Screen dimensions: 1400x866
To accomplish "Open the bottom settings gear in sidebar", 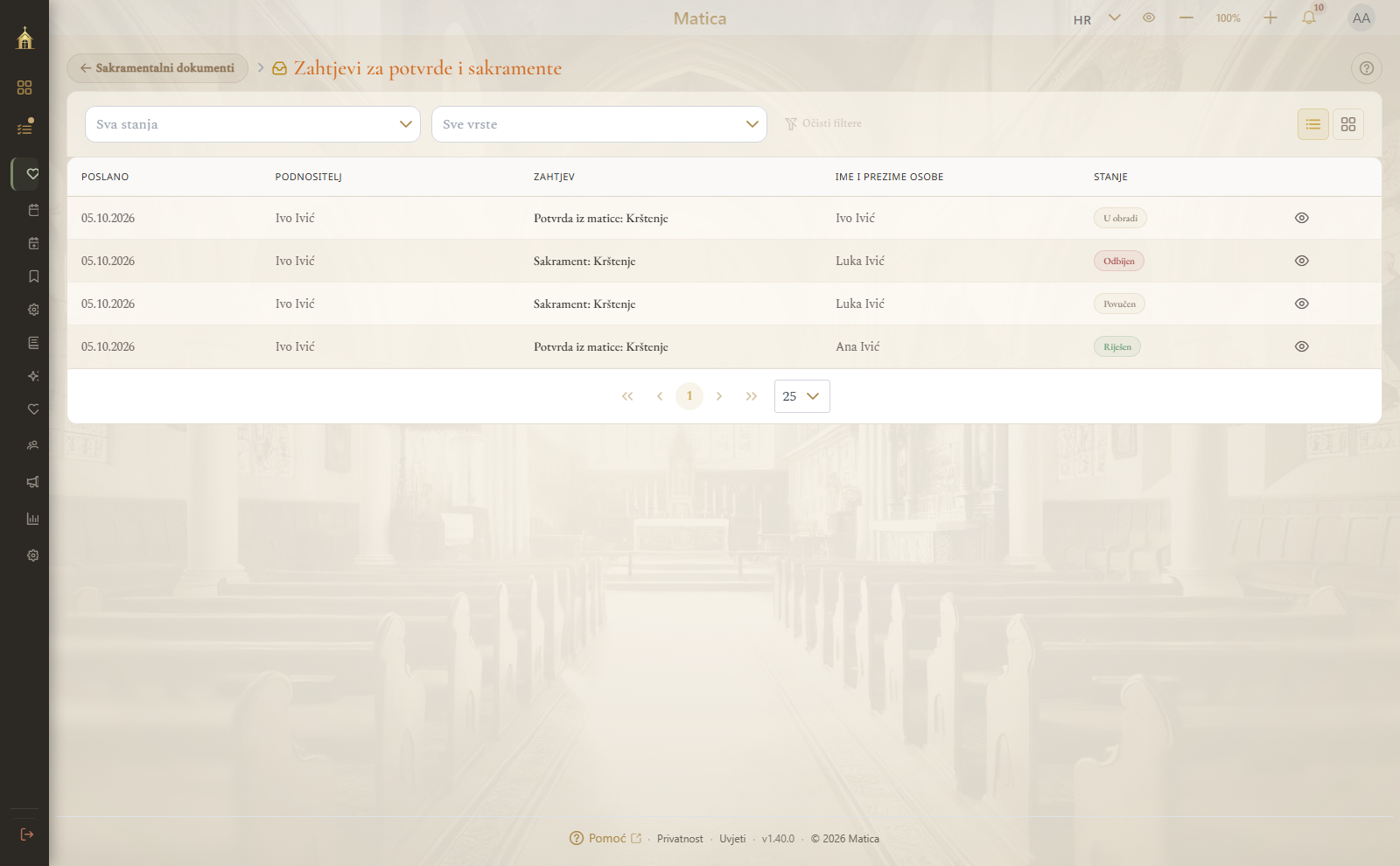I will pos(33,555).
